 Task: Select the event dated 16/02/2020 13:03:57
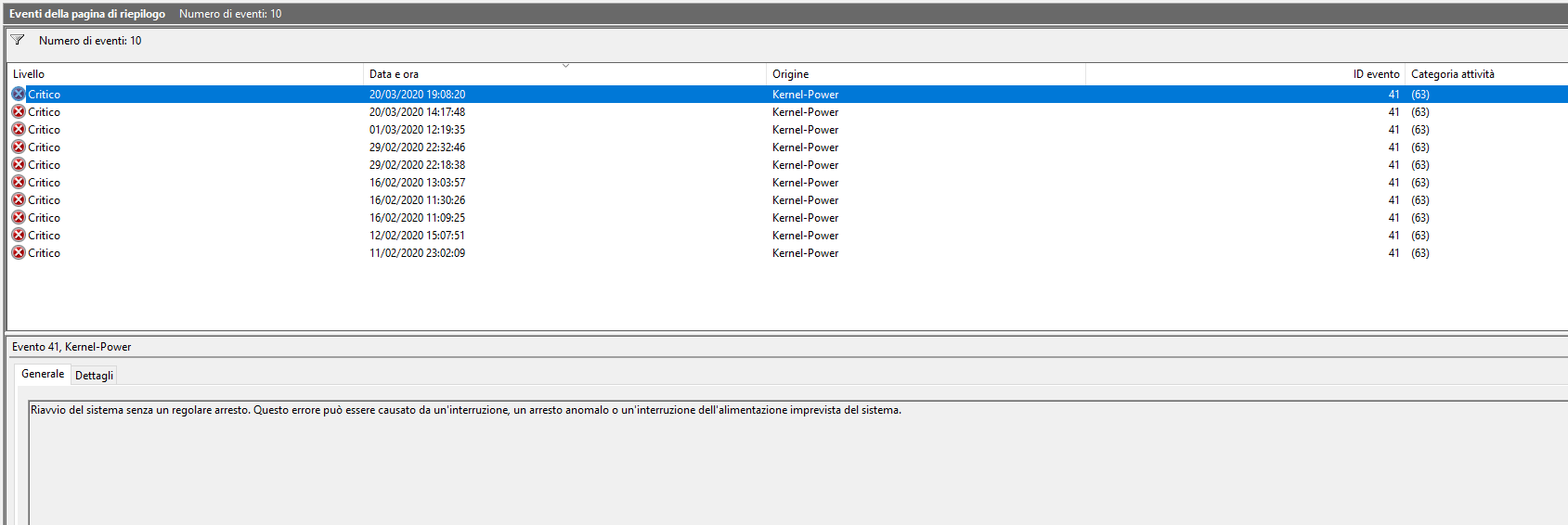click(x=787, y=182)
